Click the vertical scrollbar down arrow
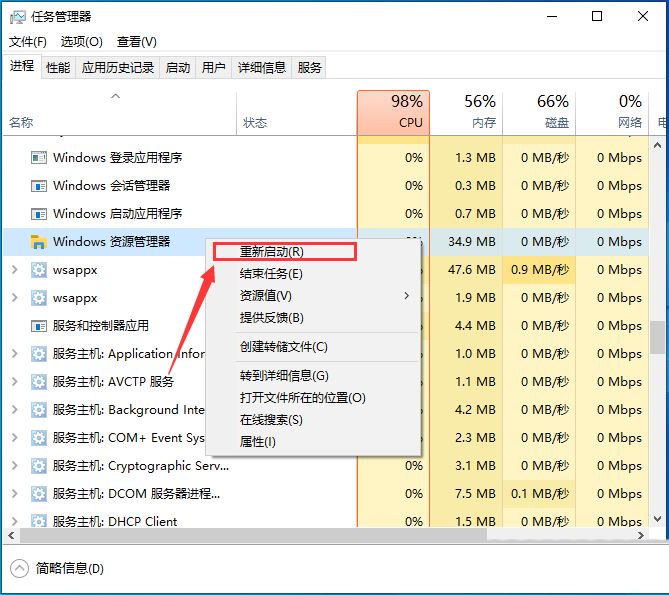The width and height of the screenshot is (669, 595). [657, 519]
